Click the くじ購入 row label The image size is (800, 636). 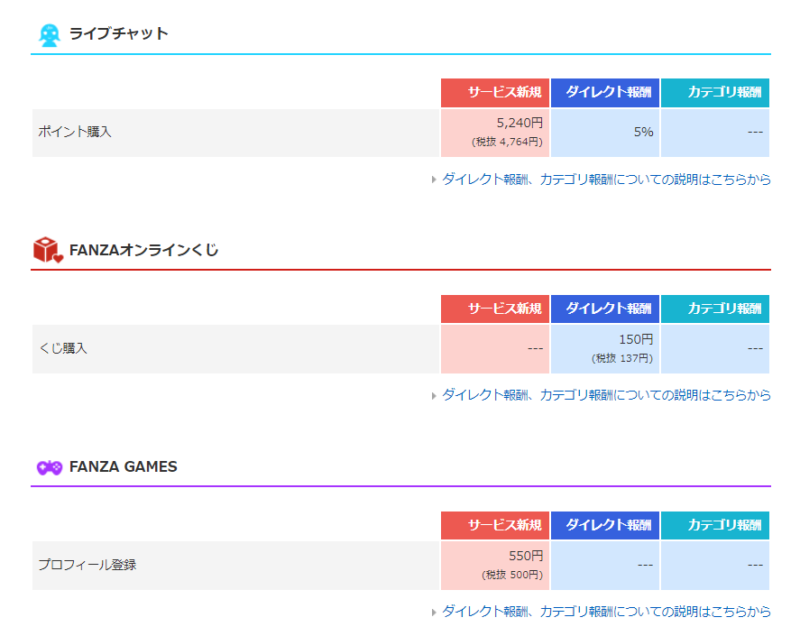pyautogui.click(x=63, y=349)
